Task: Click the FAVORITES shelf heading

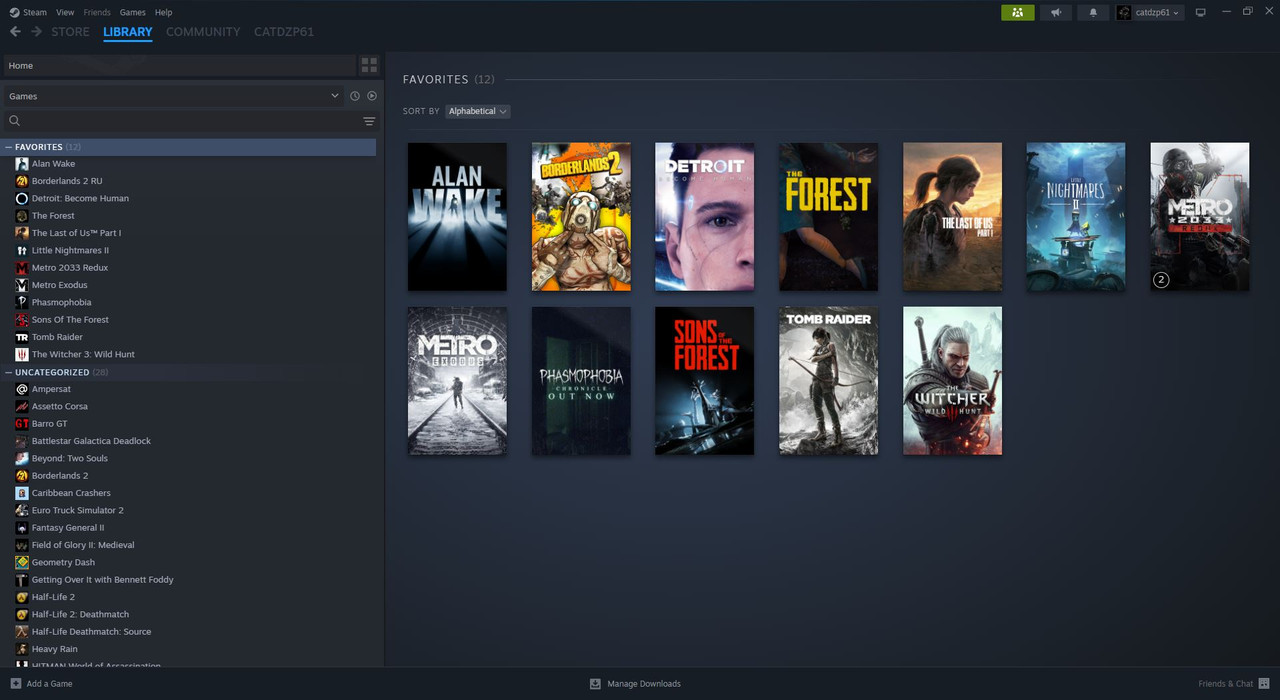Action: pyautogui.click(x=435, y=79)
